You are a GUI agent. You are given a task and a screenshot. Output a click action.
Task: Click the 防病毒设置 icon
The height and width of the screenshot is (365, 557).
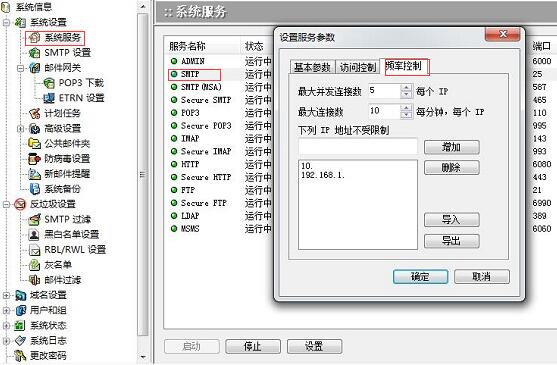click(34, 159)
